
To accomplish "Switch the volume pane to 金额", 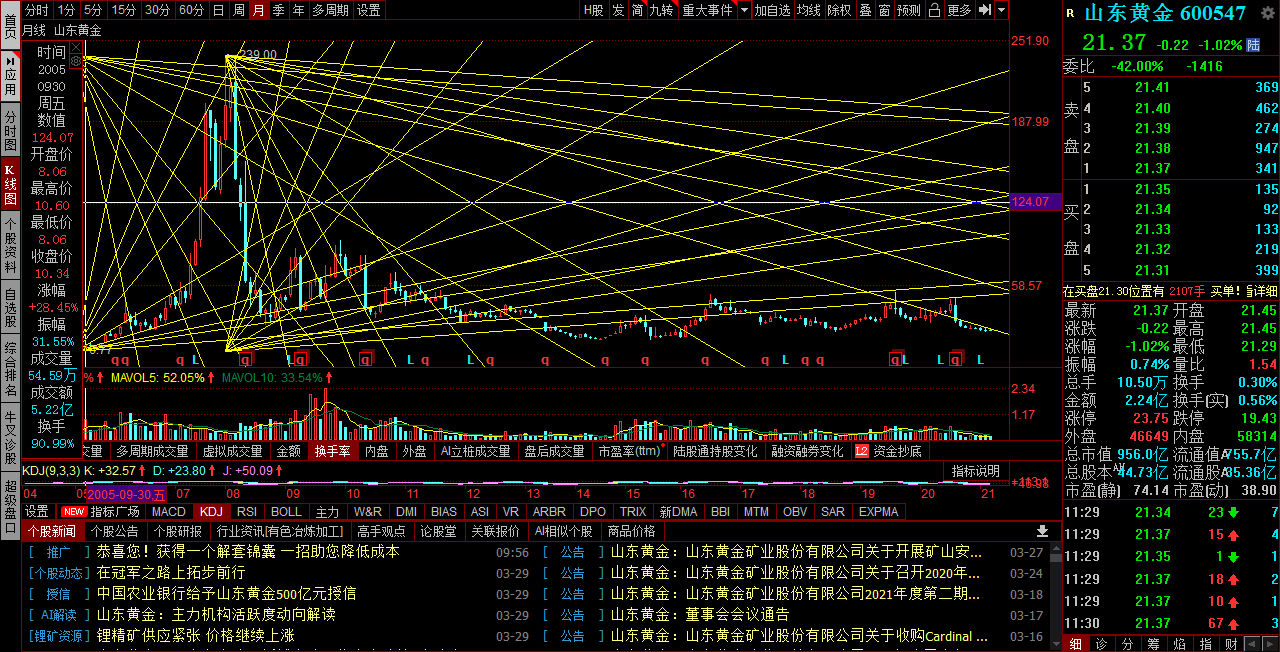I will point(289,451).
